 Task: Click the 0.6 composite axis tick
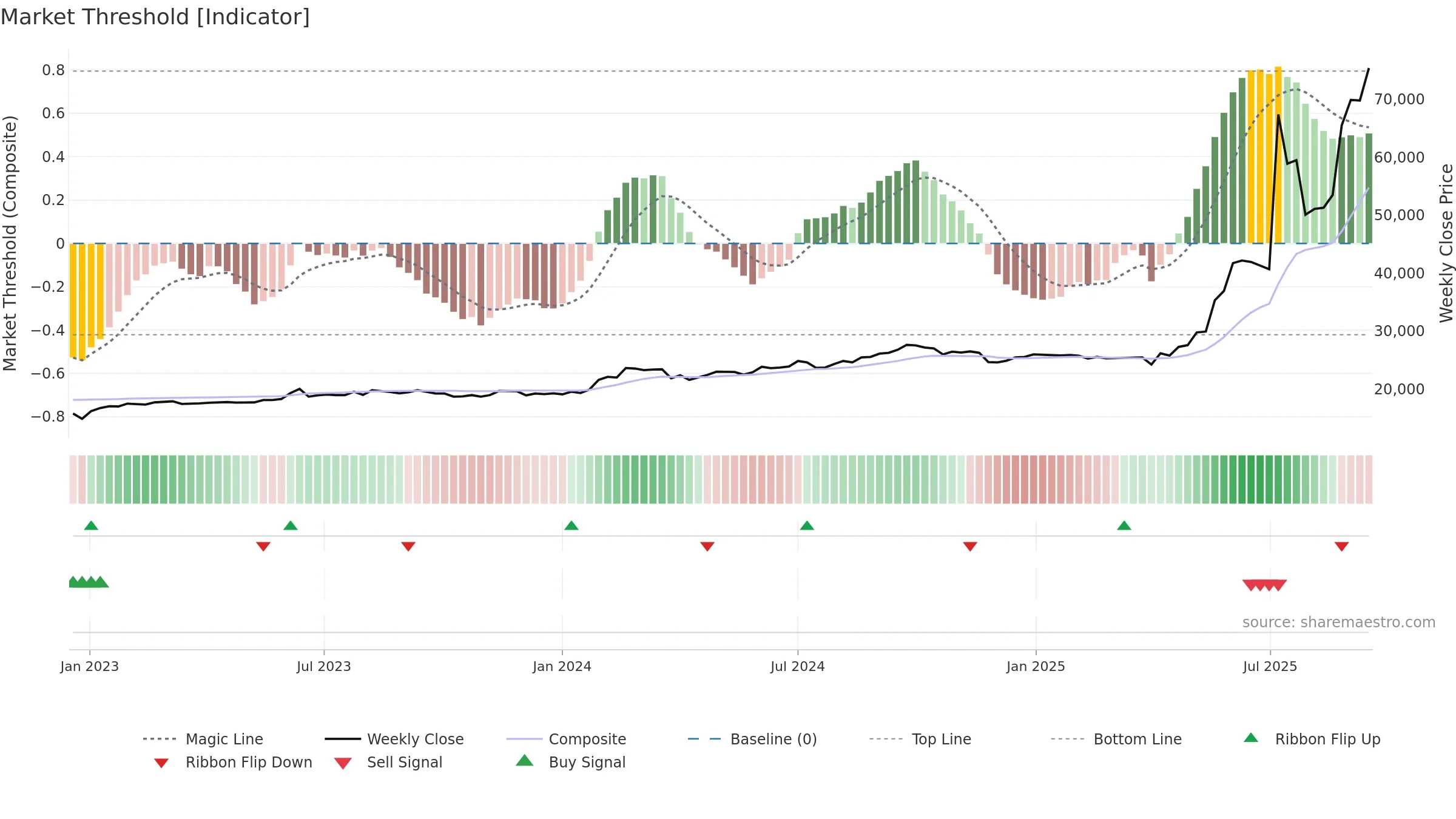pos(53,113)
